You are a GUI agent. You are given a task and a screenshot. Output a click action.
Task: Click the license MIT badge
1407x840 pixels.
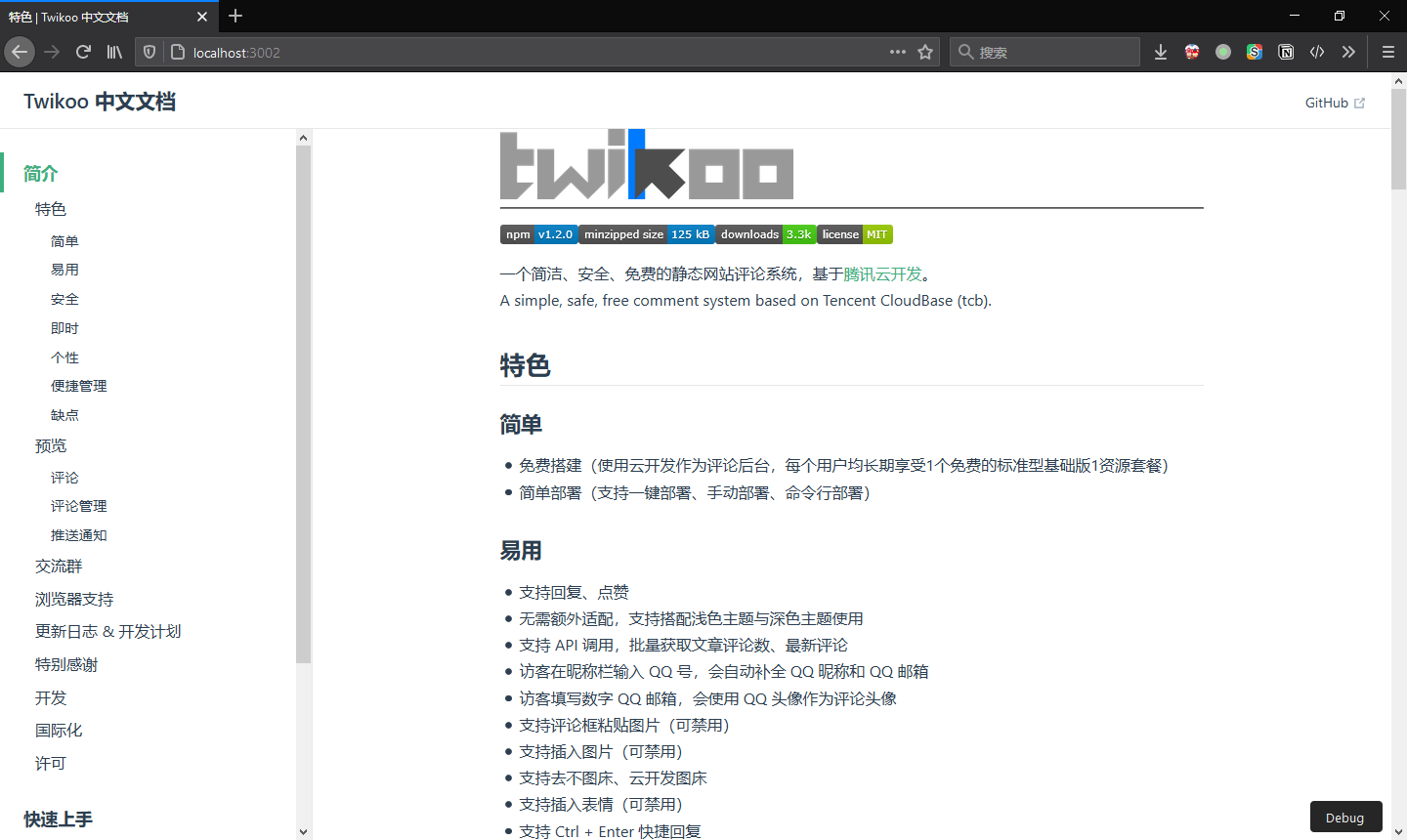pyautogui.click(x=855, y=234)
